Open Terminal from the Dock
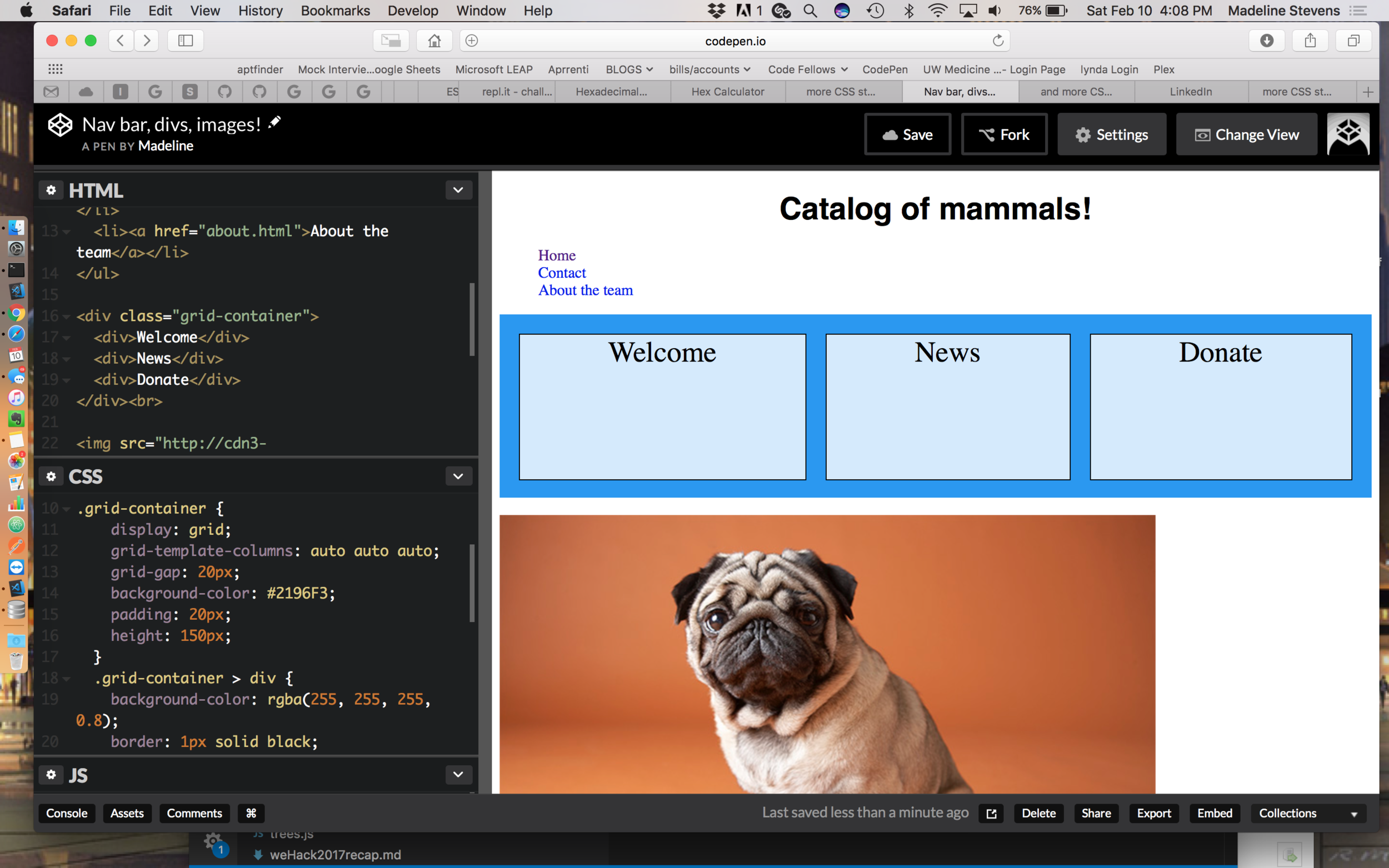1389x868 pixels. click(x=16, y=270)
